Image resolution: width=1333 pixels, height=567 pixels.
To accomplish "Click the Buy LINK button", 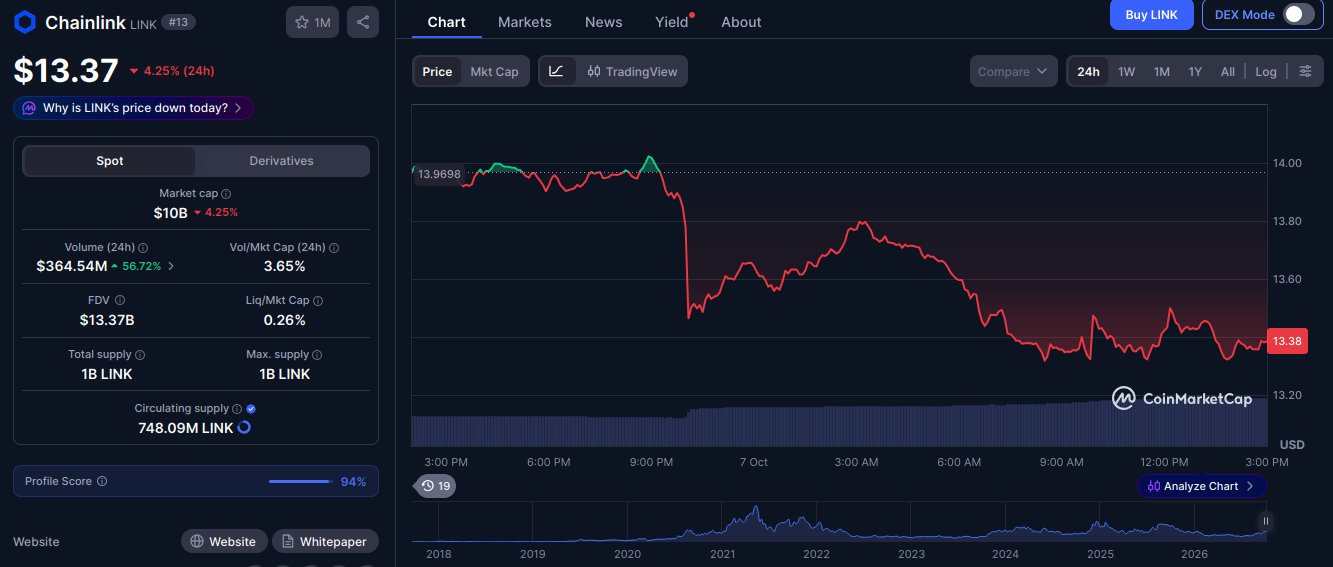I will click(1151, 14).
